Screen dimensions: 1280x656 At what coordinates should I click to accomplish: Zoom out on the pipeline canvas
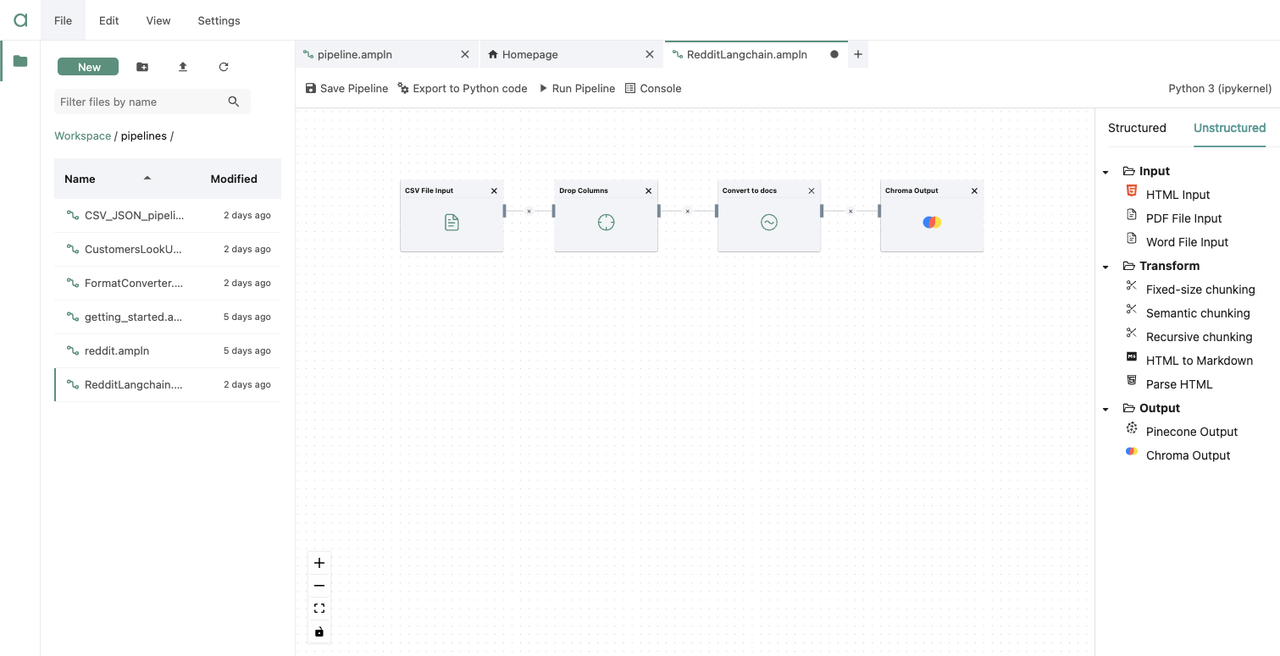coord(319,586)
